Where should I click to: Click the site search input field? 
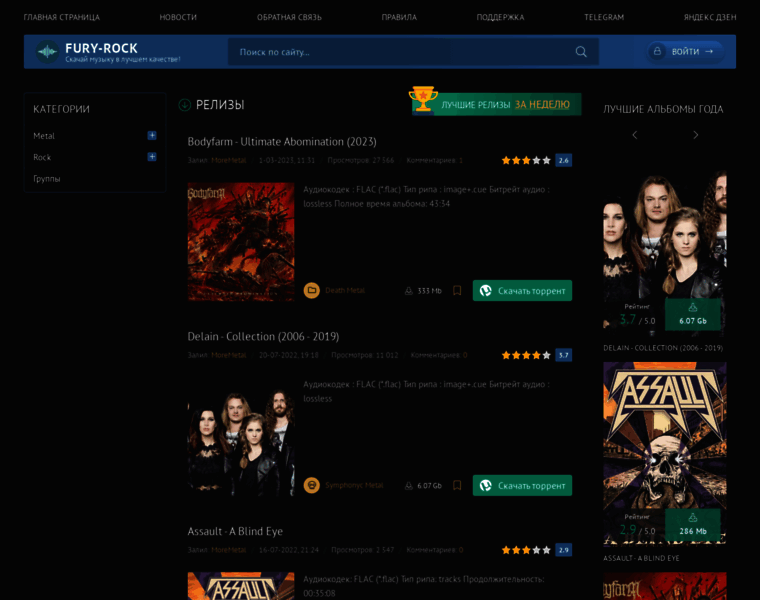pyautogui.click(x=413, y=52)
